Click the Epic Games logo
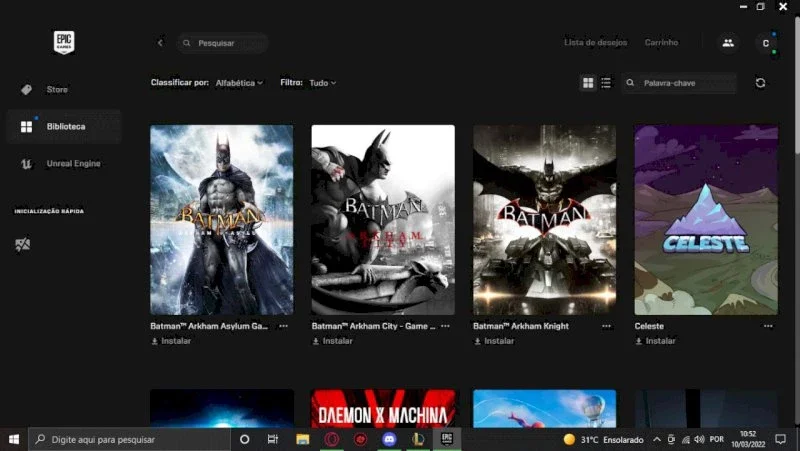 click(64, 42)
